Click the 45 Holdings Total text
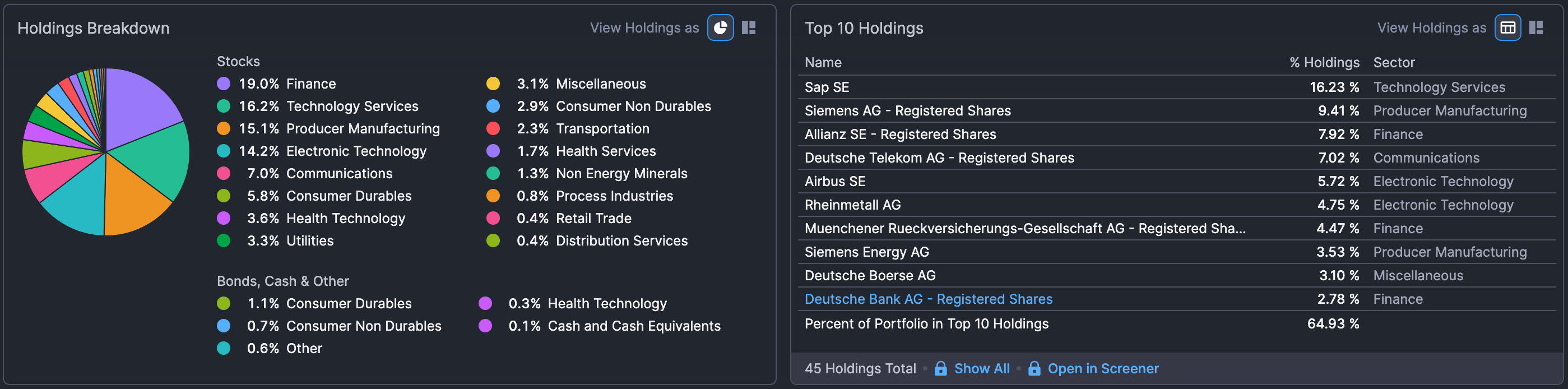This screenshot has width=1568, height=389. coord(860,369)
